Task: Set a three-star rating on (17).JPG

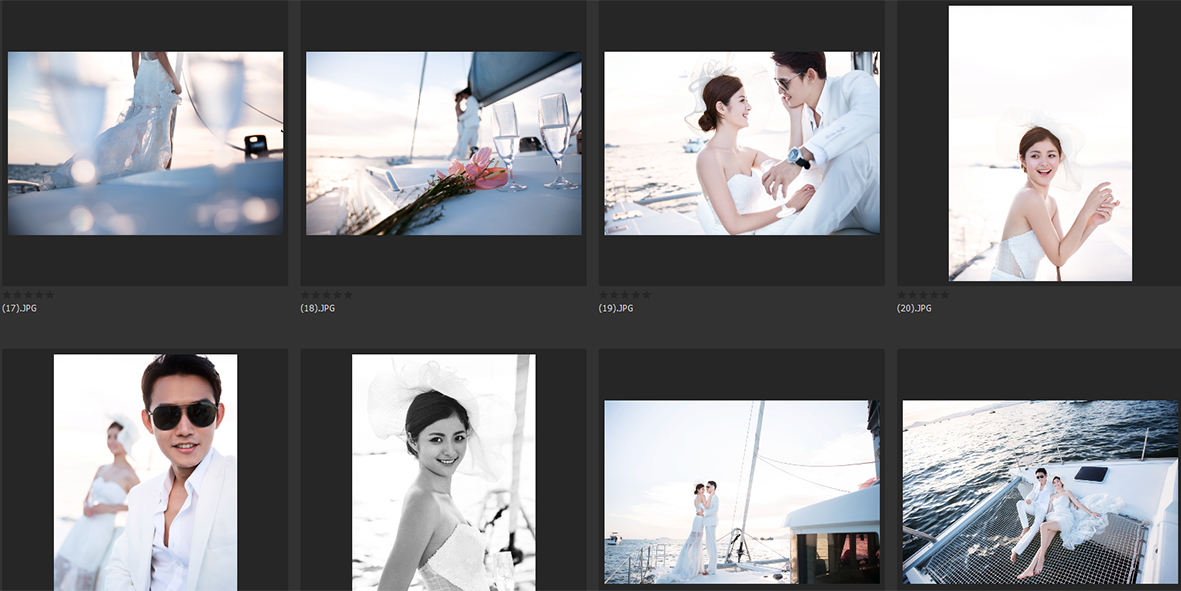Action: 29,295
